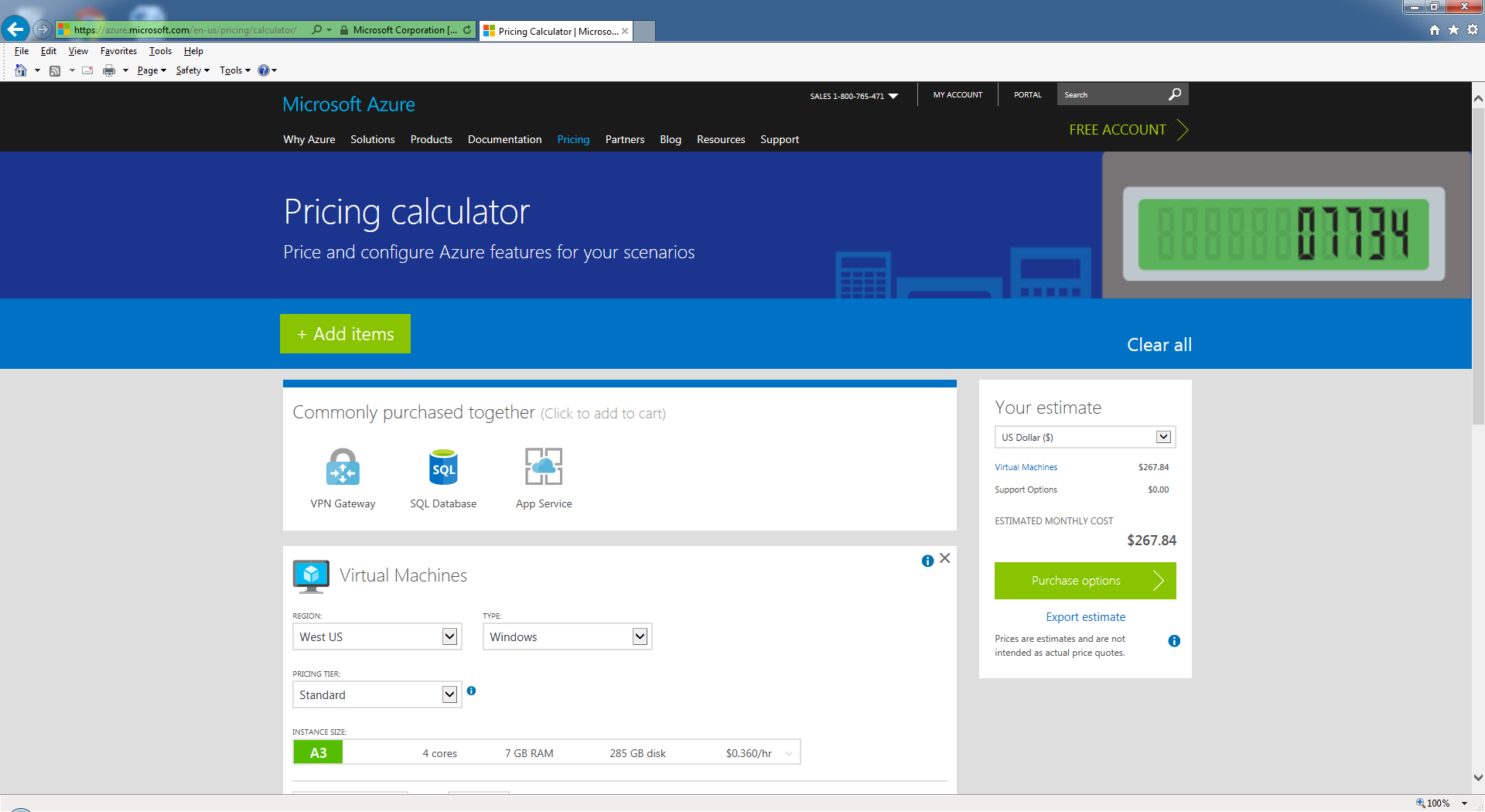
Task: Open the Region dropdown showing West US
Action: coord(377,636)
